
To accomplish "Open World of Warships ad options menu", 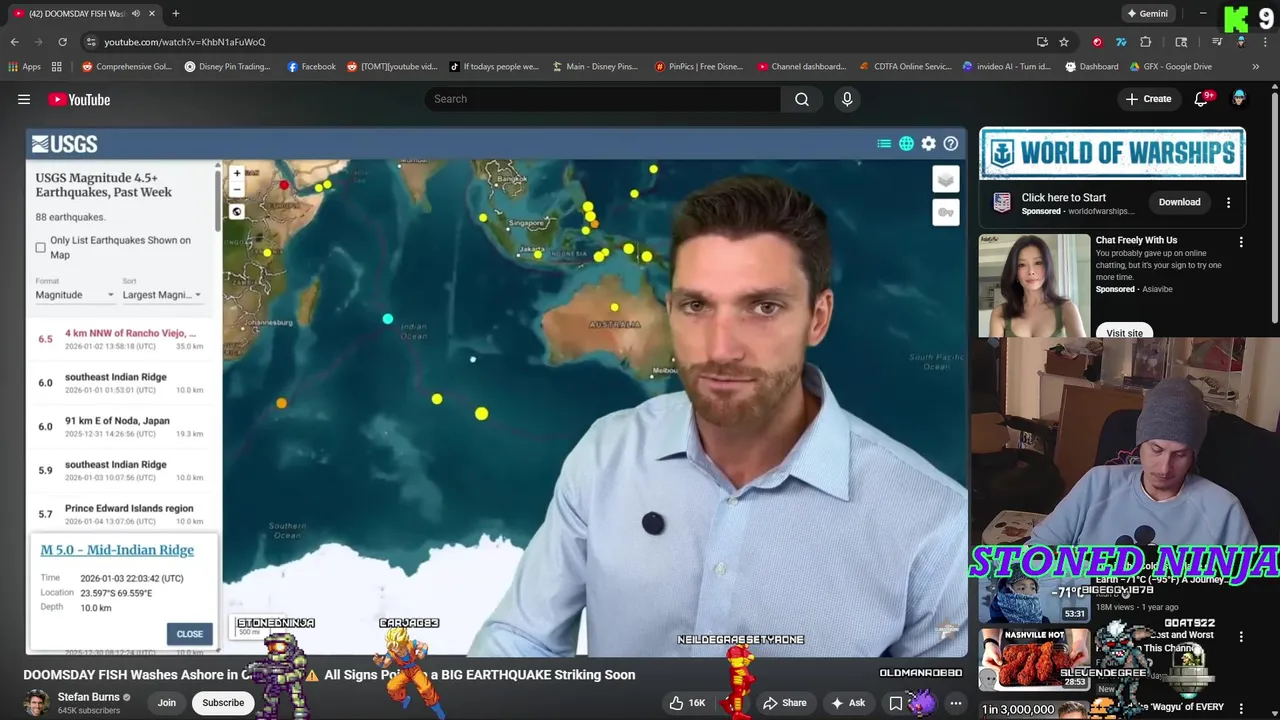I will point(1228,202).
